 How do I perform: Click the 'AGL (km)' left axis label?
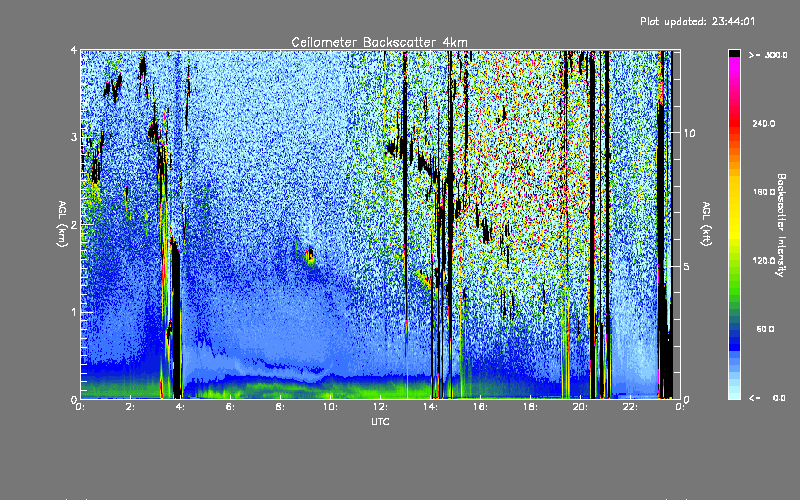point(62,223)
